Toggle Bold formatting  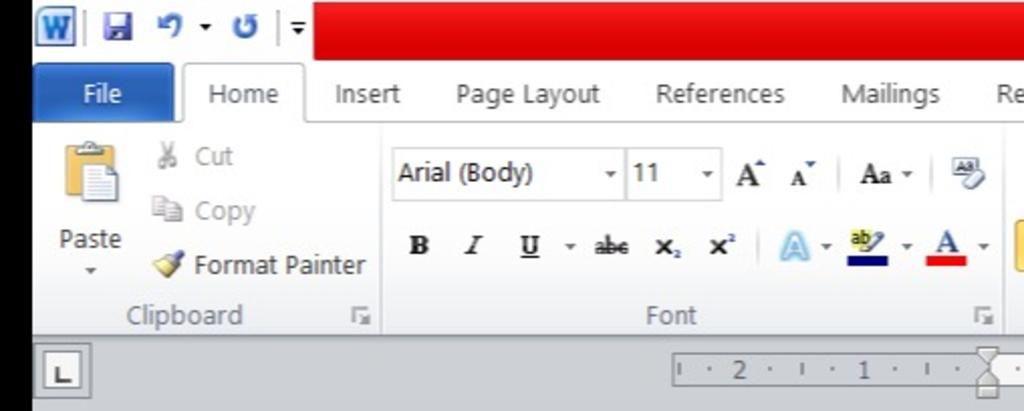pyautogui.click(x=419, y=246)
